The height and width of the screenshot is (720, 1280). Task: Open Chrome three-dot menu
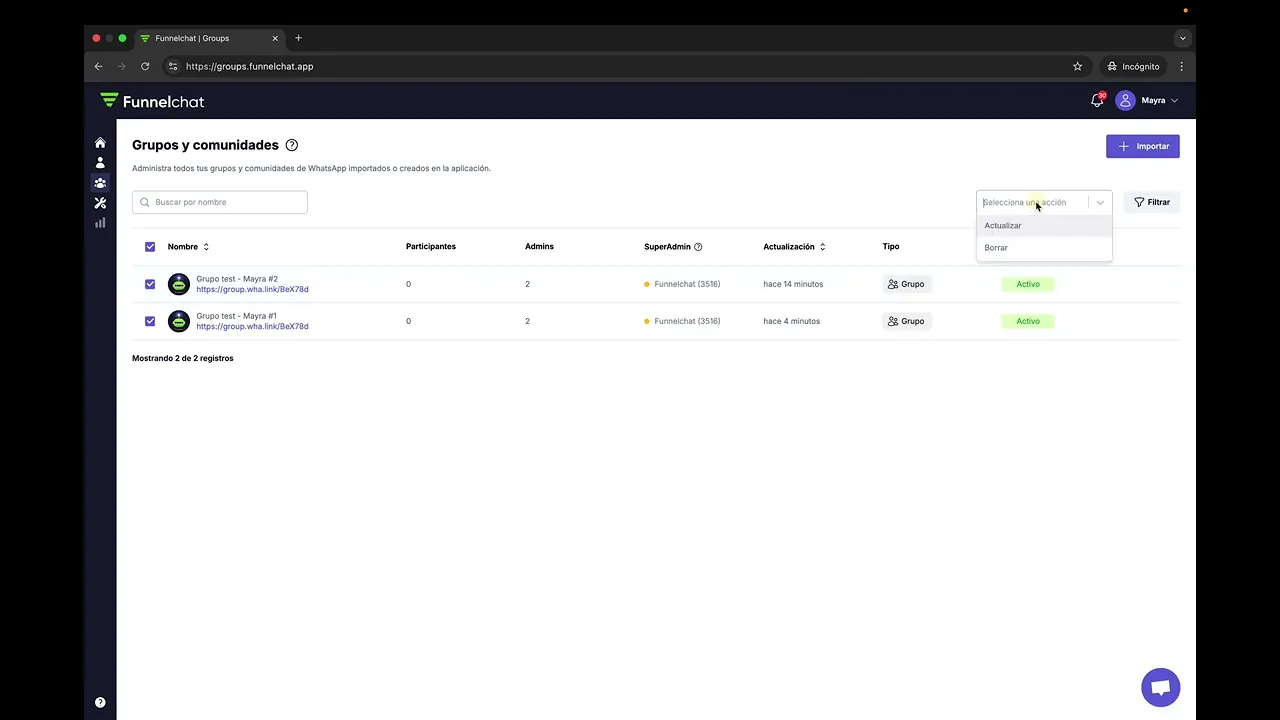tap(1181, 66)
